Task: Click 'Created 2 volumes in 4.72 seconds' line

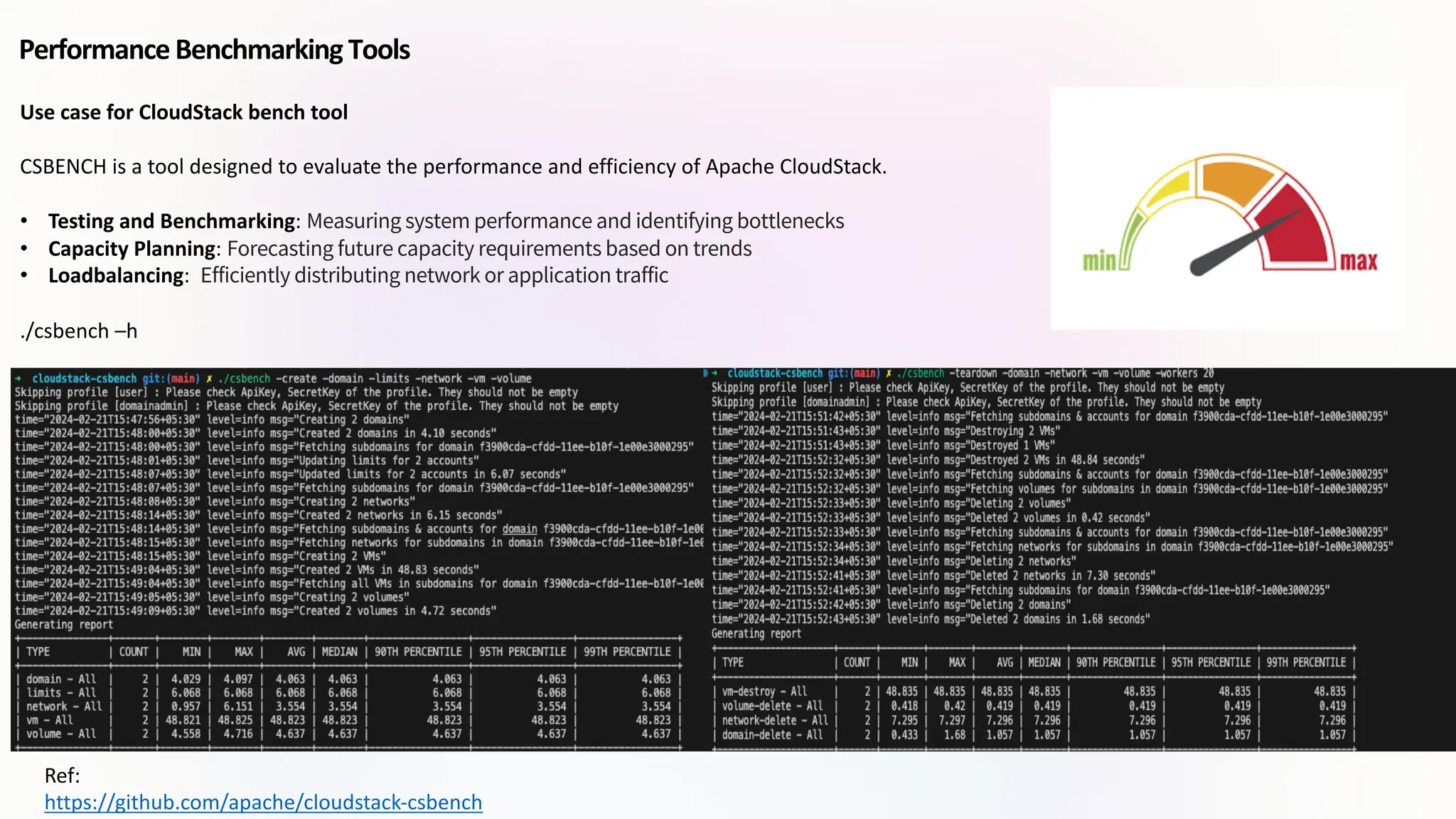Action: tap(256, 611)
